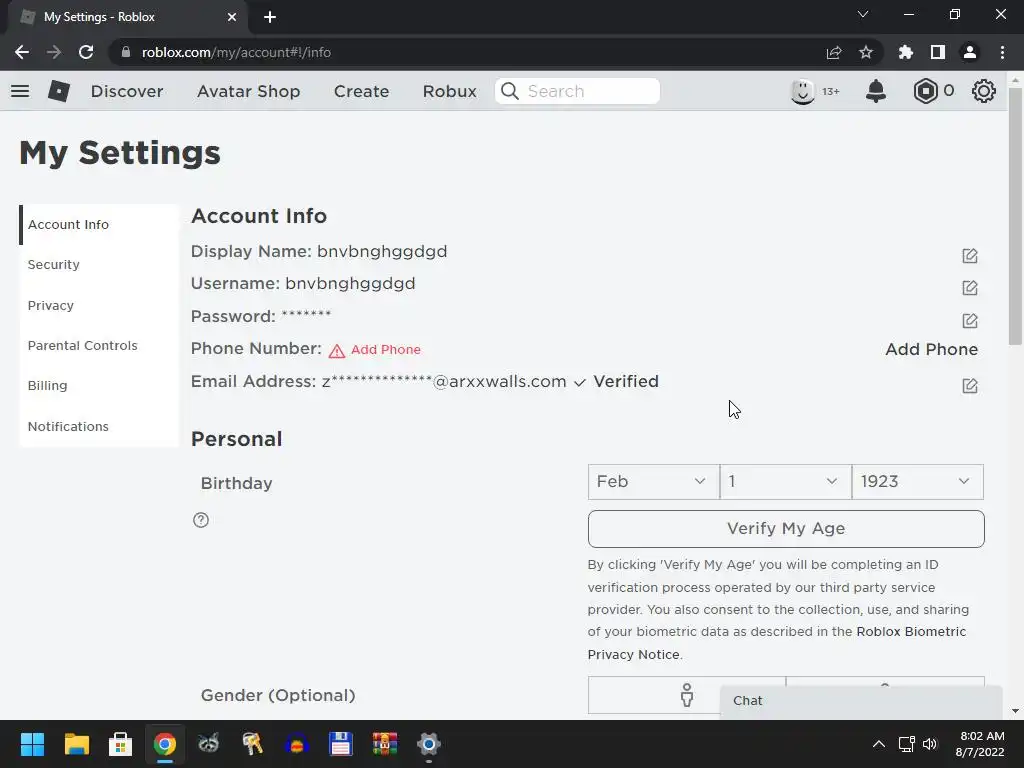Screen dimensions: 1024x768
Task: Open the birthday year dropdown showing 1923
Action: click(917, 482)
